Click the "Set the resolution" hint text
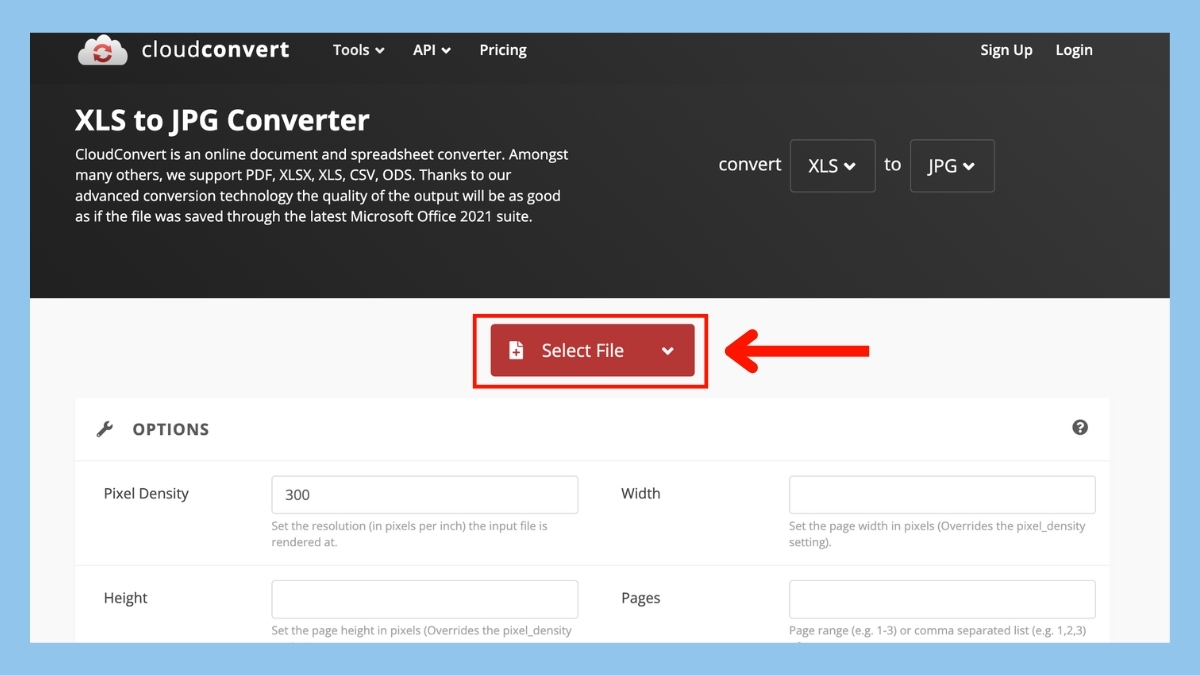 coord(409,534)
